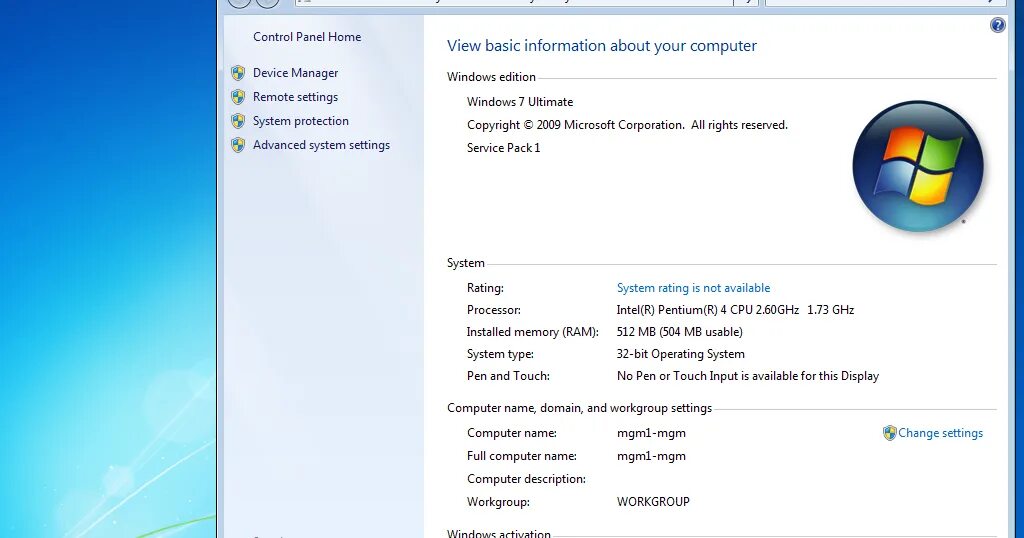Click the Workgroup label
The image size is (1024, 538).
(x=498, y=502)
